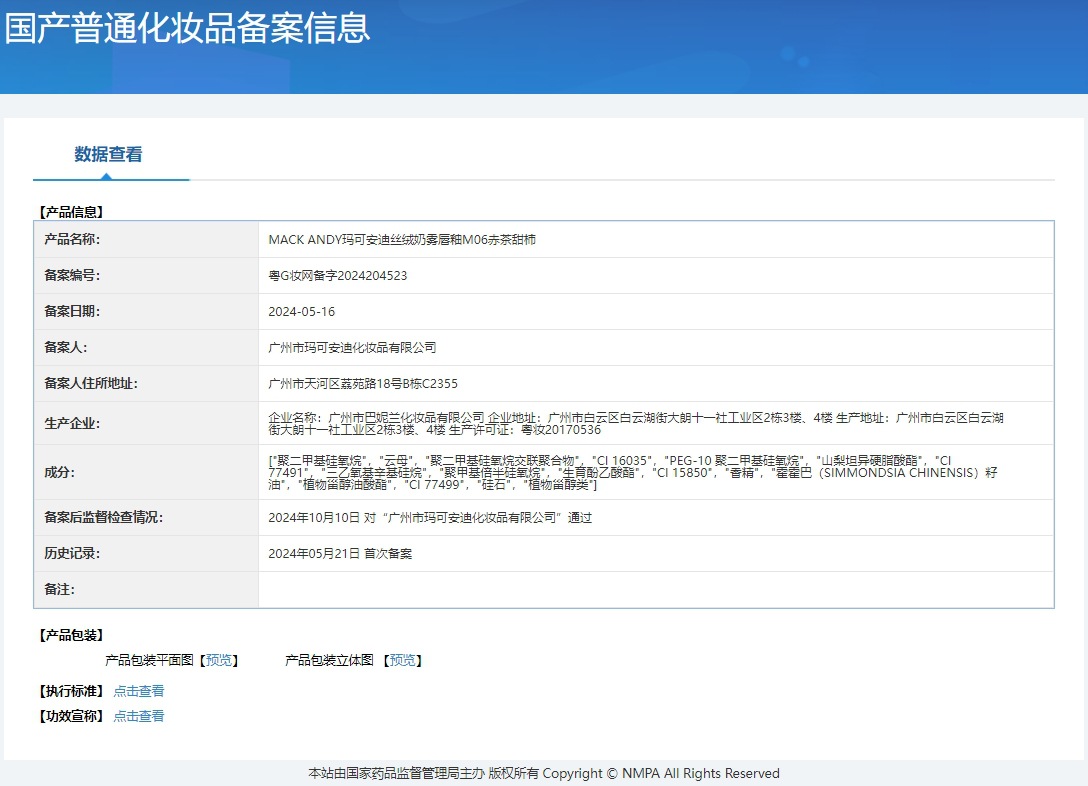Click the NMPA copyright footer text
Image resolution: width=1088 pixels, height=786 pixels.
[544, 774]
